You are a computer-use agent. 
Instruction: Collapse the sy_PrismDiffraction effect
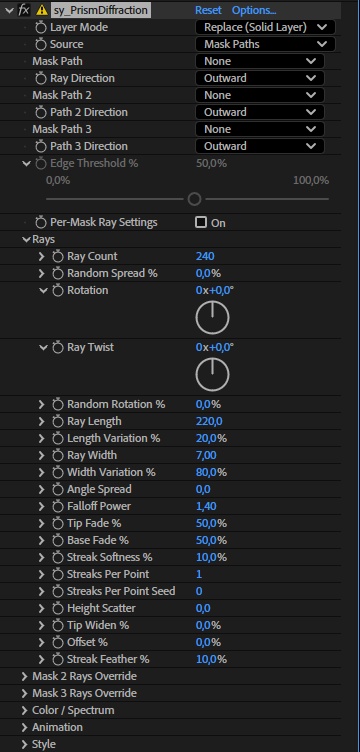pos(9,10)
